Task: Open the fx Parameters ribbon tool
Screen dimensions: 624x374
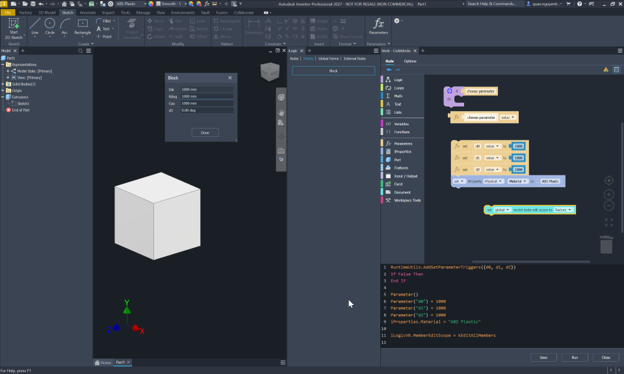Action: pos(378,26)
